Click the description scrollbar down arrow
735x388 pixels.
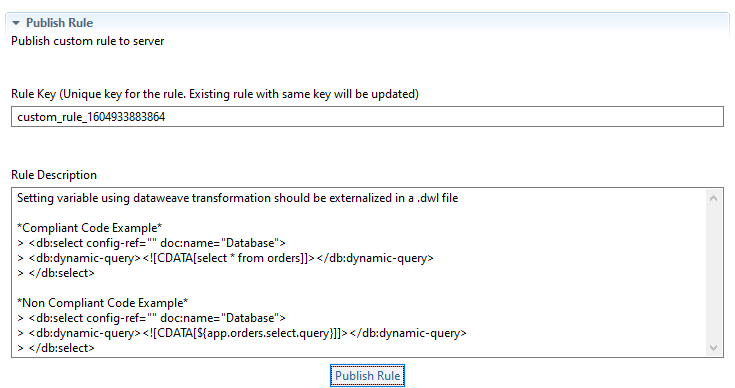pyautogui.click(x=713, y=348)
